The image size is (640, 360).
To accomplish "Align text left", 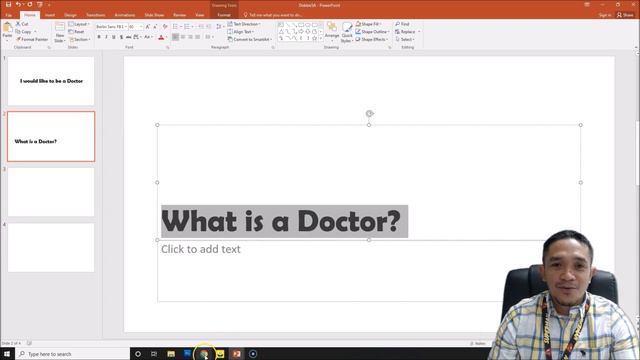I will [x=176, y=37].
